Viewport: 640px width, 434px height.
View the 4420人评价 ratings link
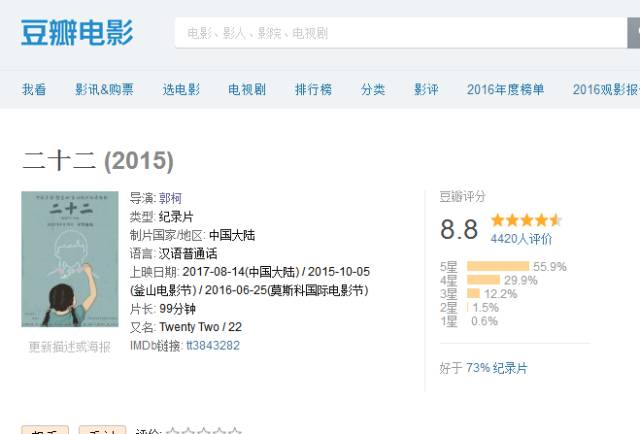(x=521, y=239)
